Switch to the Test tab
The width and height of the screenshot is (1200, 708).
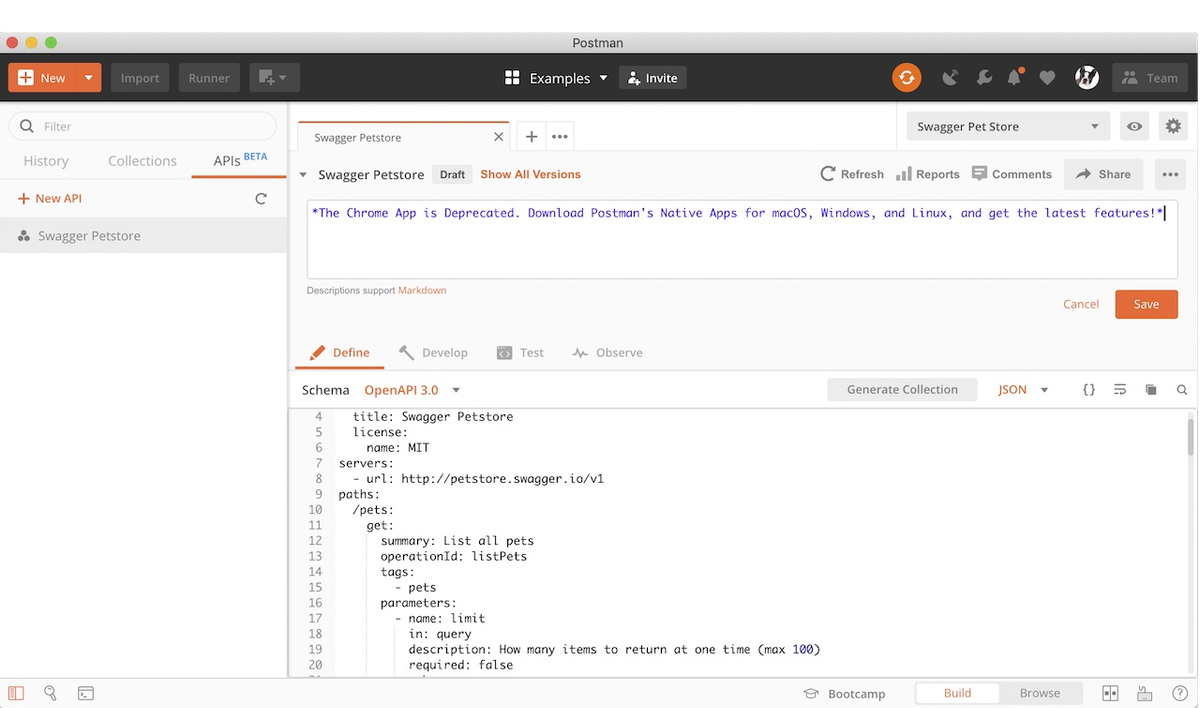[520, 353]
